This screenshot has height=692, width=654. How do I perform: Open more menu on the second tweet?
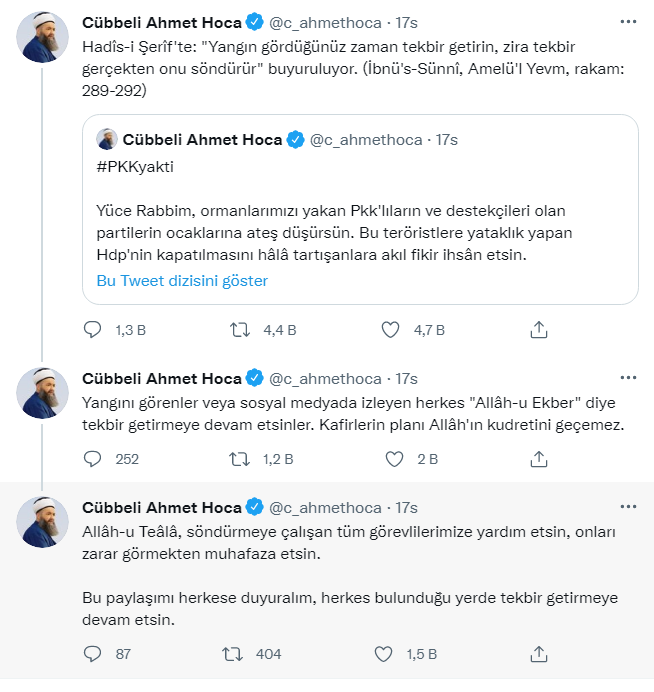pyautogui.click(x=628, y=378)
